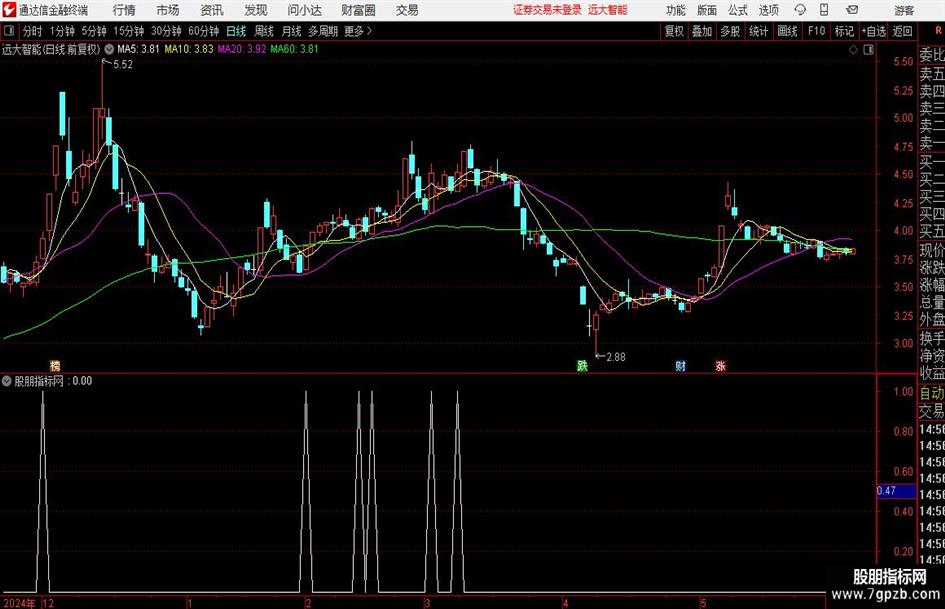Open the headset customer service icon
Screen dimensions: 945x609
point(800,10)
